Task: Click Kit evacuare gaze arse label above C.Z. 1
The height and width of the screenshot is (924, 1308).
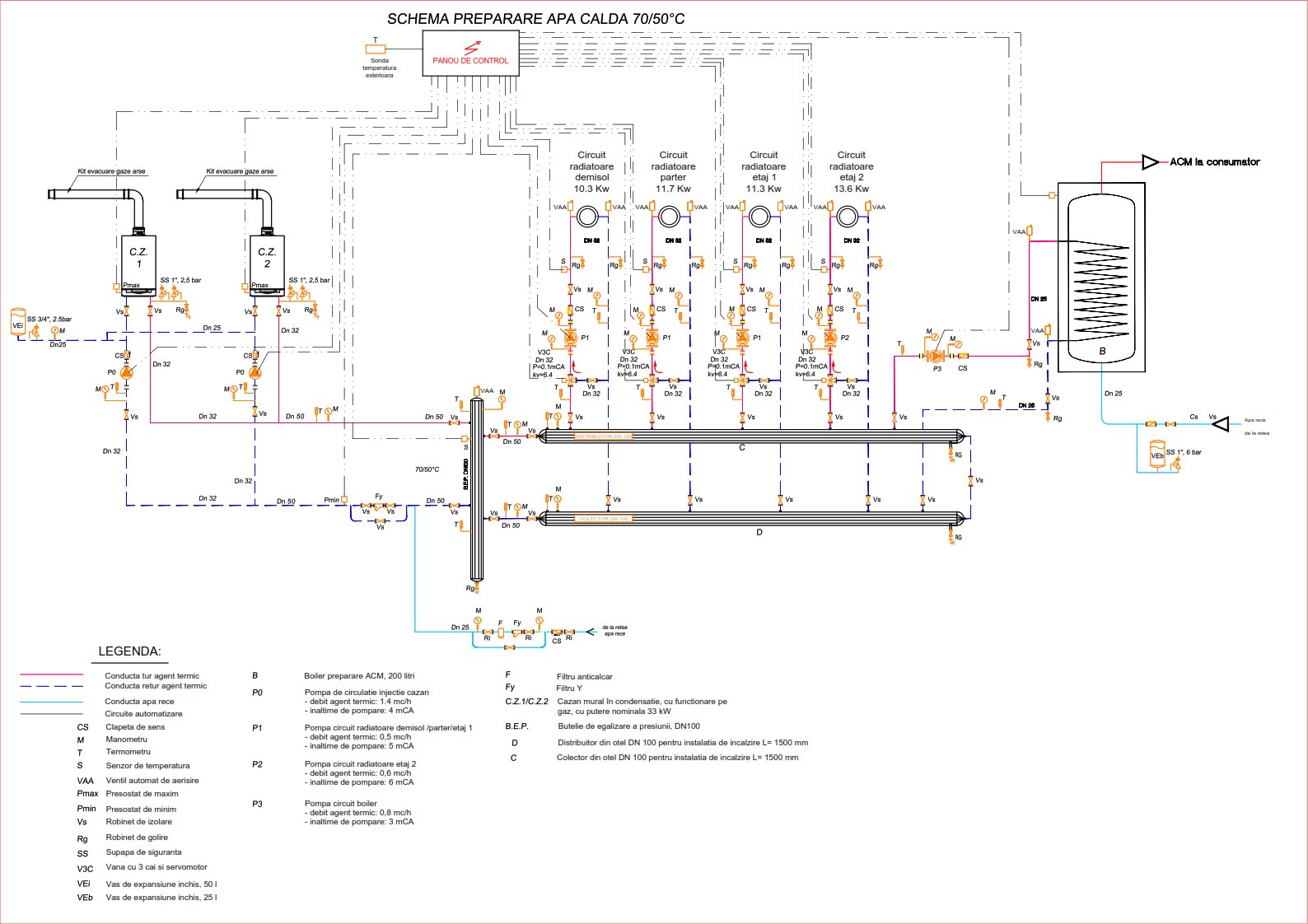Action: (x=111, y=171)
